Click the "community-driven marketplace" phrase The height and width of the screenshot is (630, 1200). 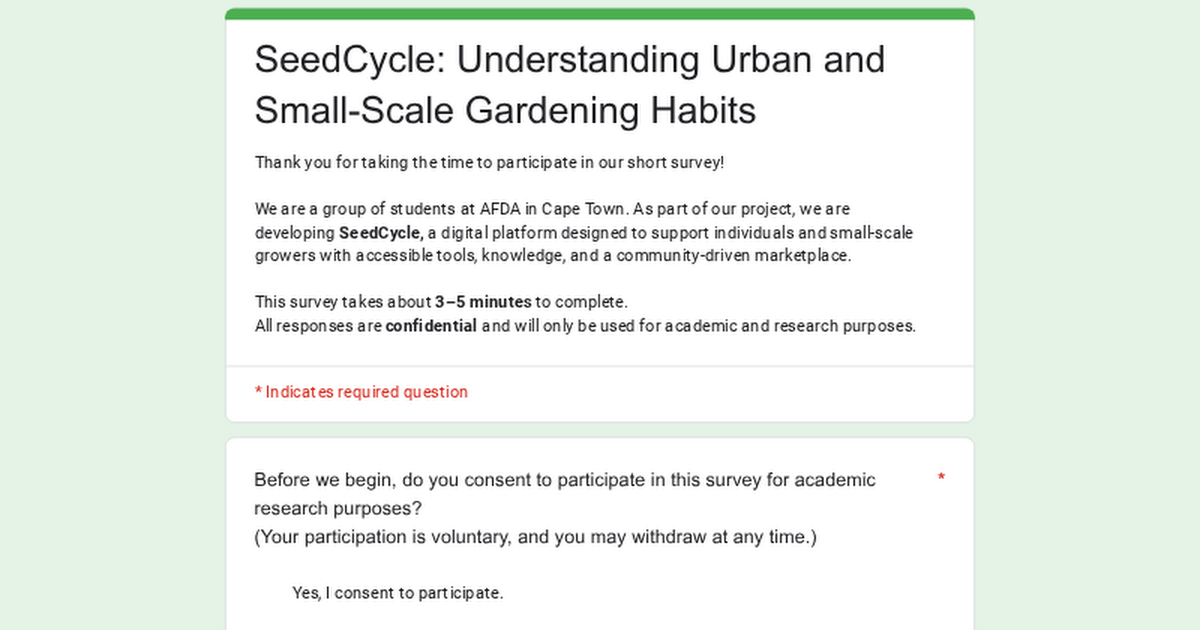click(733, 256)
